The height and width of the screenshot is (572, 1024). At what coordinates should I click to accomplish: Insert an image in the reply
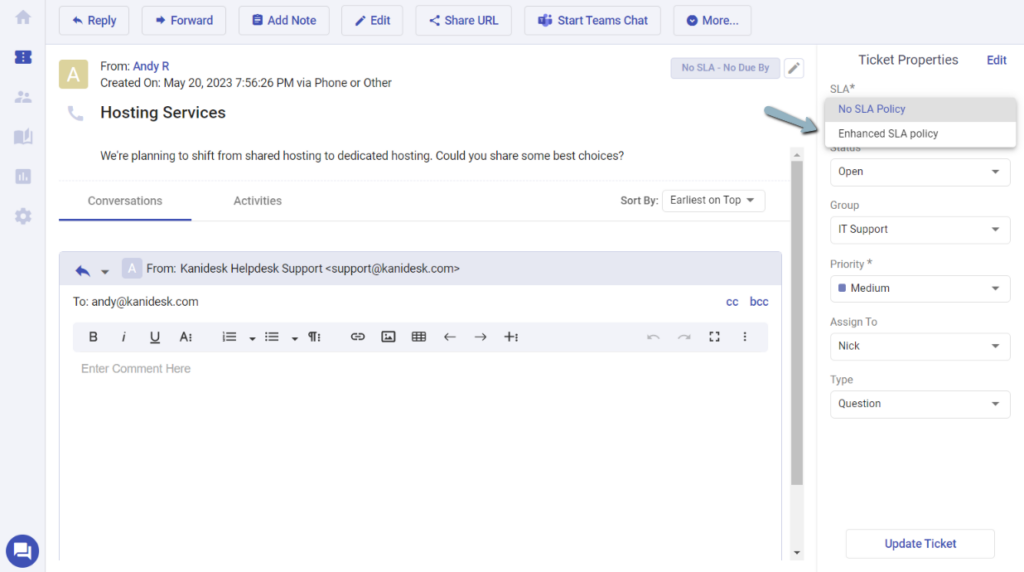[388, 337]
